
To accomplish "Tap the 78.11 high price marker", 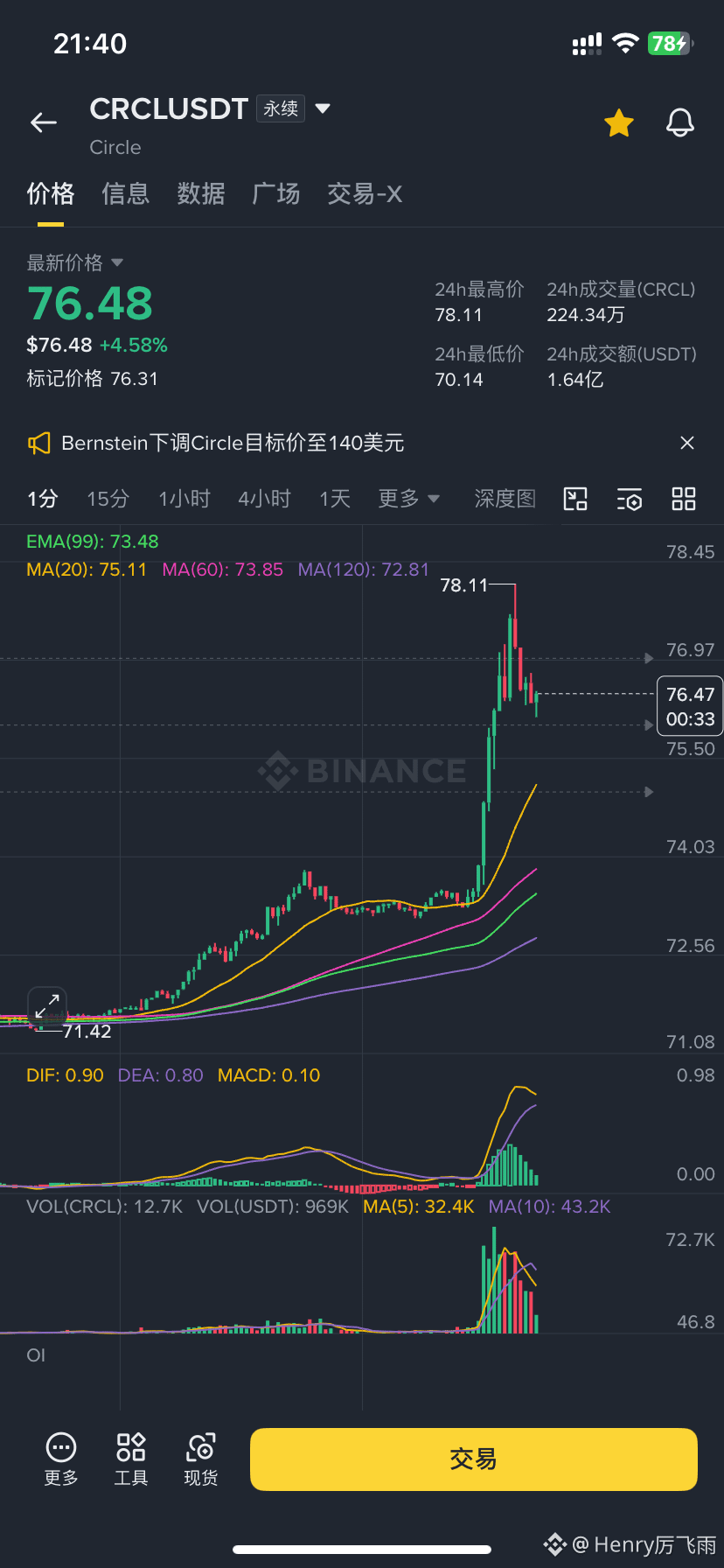I will pyautogui.click(x=463, y=585).
